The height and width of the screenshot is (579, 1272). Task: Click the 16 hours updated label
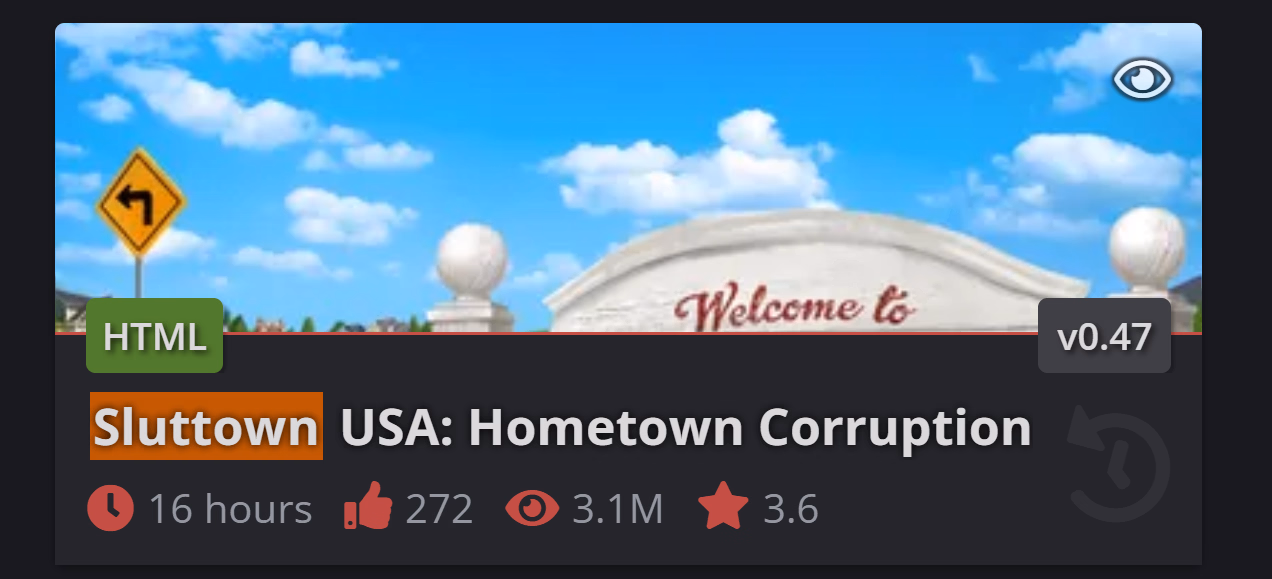click(230, 509)
